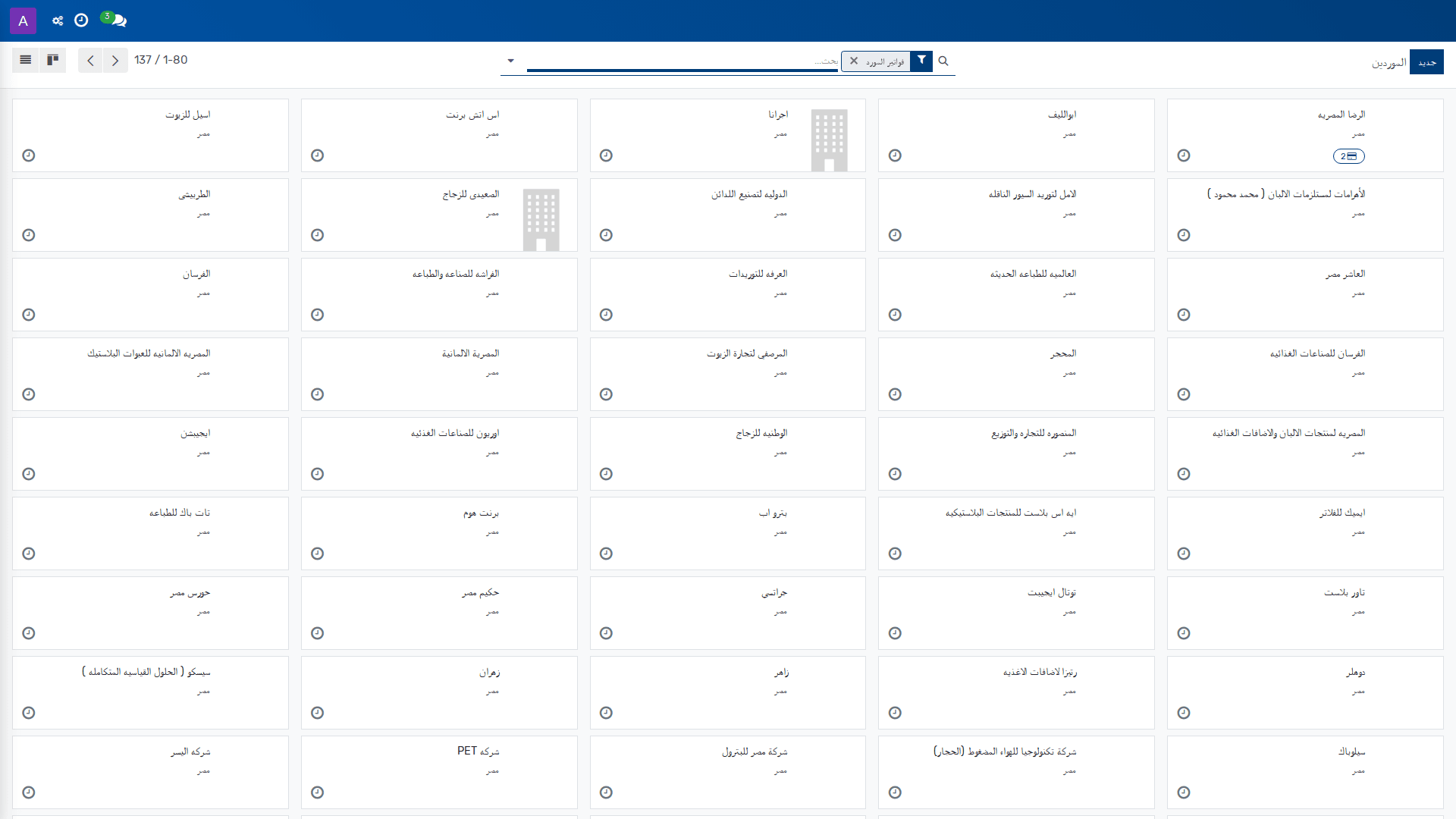Open activity clock on اس اتش برنت card
This screenshot has width=1456, height=819.
[x=317, y=155]
